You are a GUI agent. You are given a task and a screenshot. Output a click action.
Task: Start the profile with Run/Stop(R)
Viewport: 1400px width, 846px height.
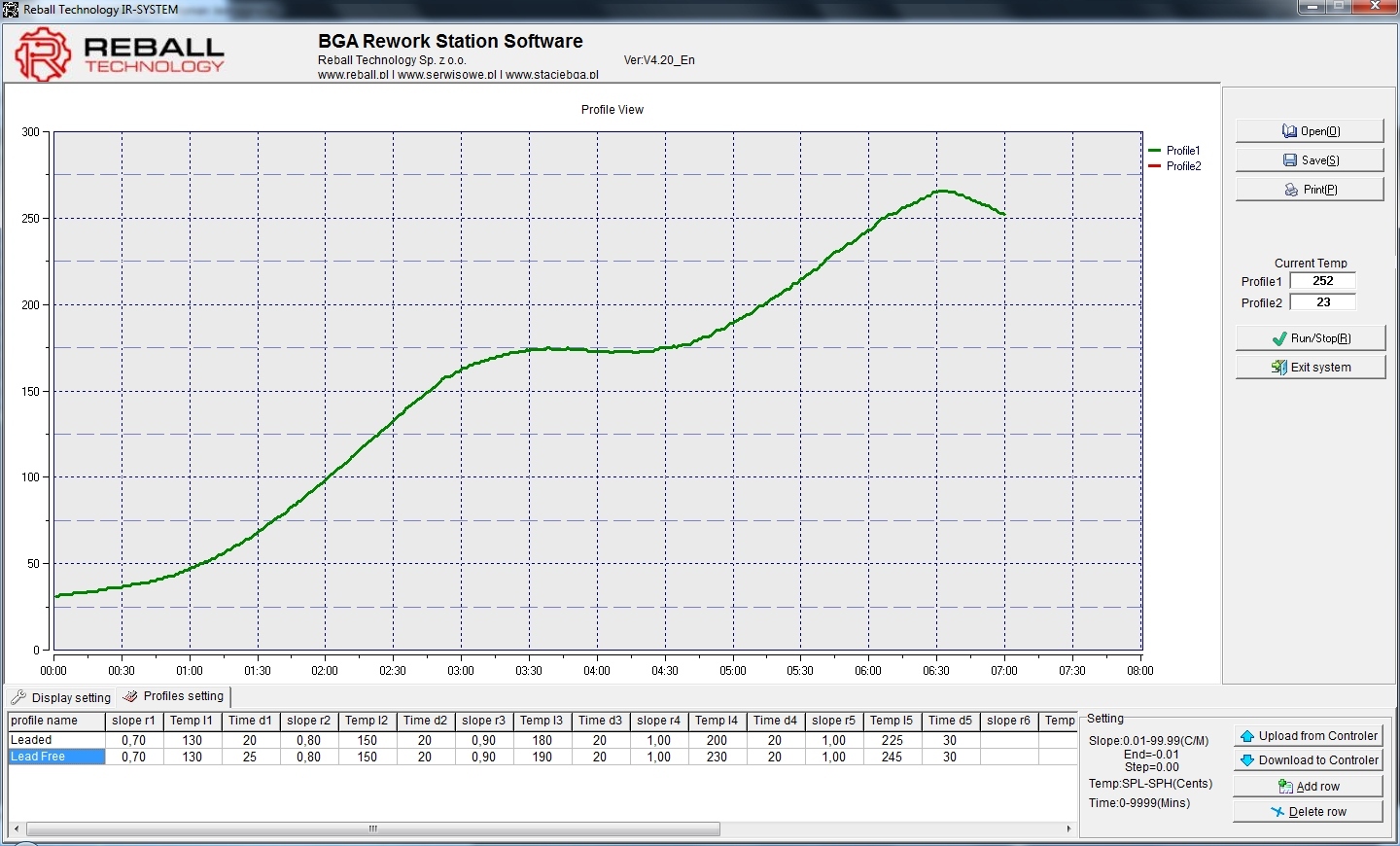point(1310,338)
